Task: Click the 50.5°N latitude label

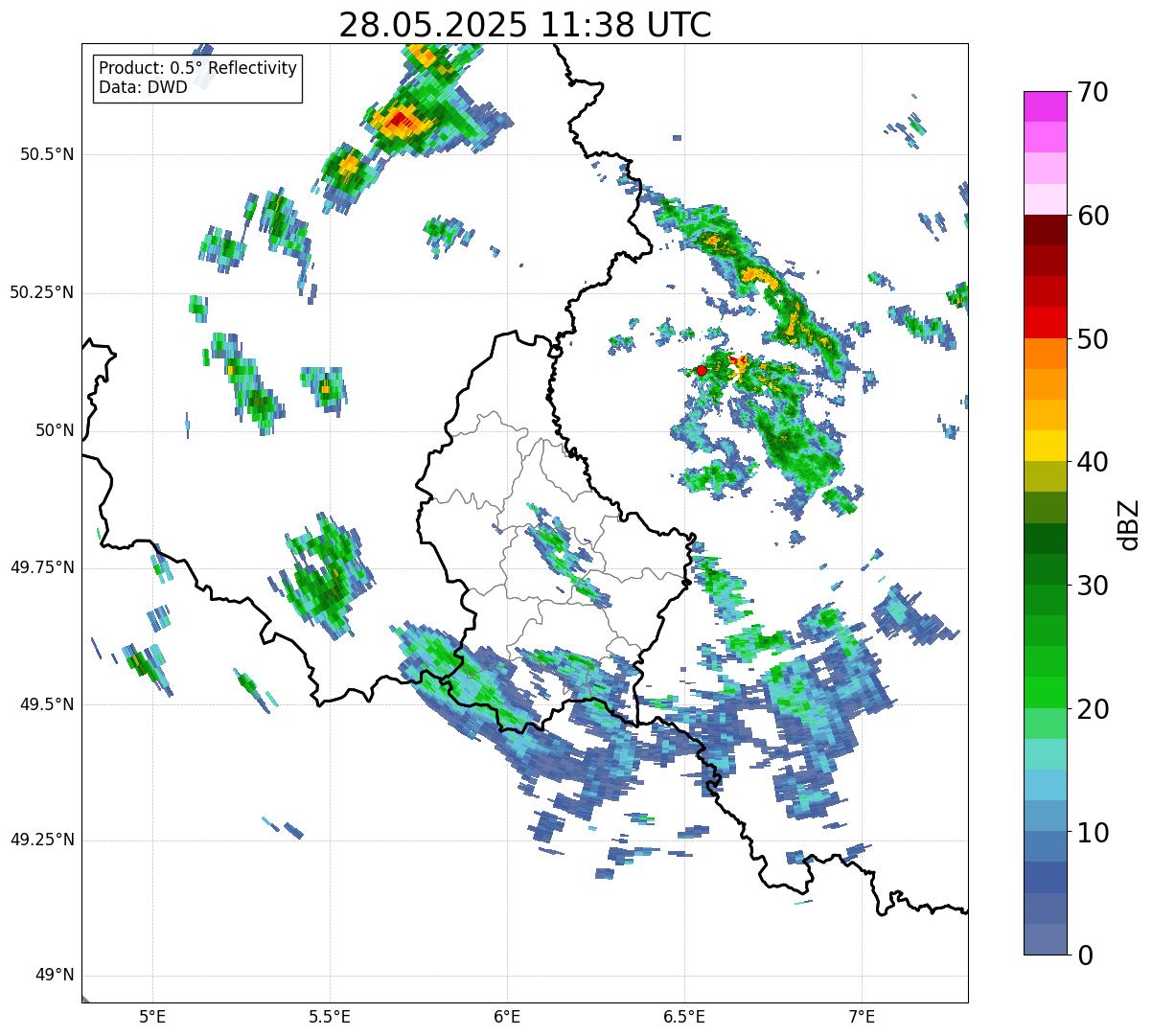Action: click(47, 154)
